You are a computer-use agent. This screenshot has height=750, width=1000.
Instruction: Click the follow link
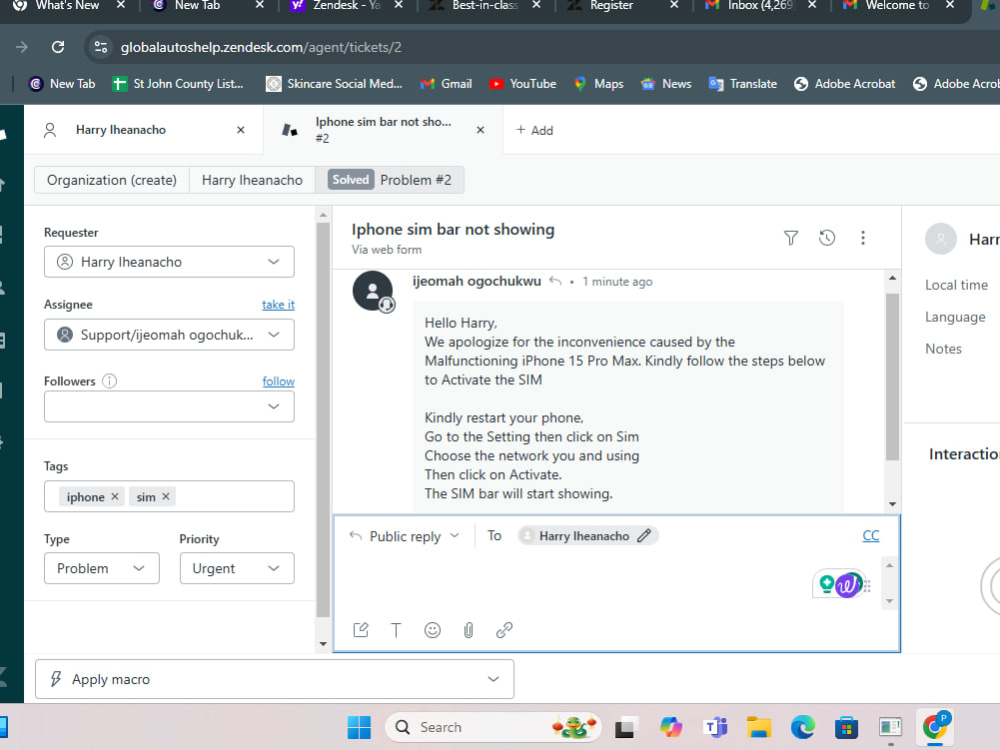tap(278, 381)
